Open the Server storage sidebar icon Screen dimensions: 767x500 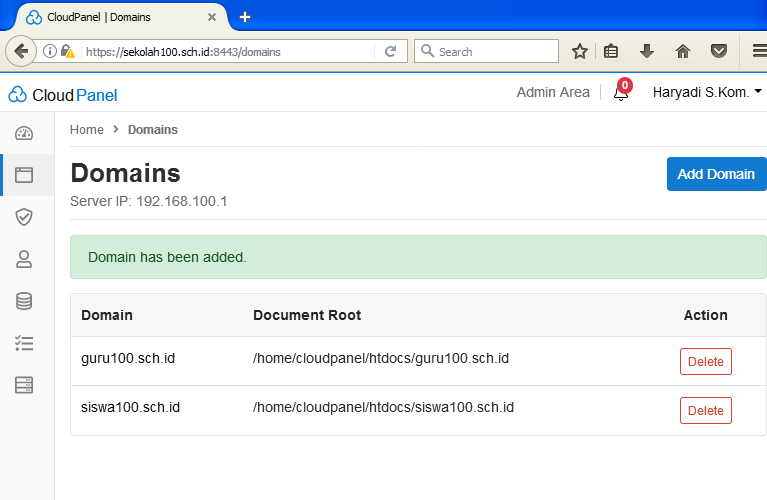(24, 385)
